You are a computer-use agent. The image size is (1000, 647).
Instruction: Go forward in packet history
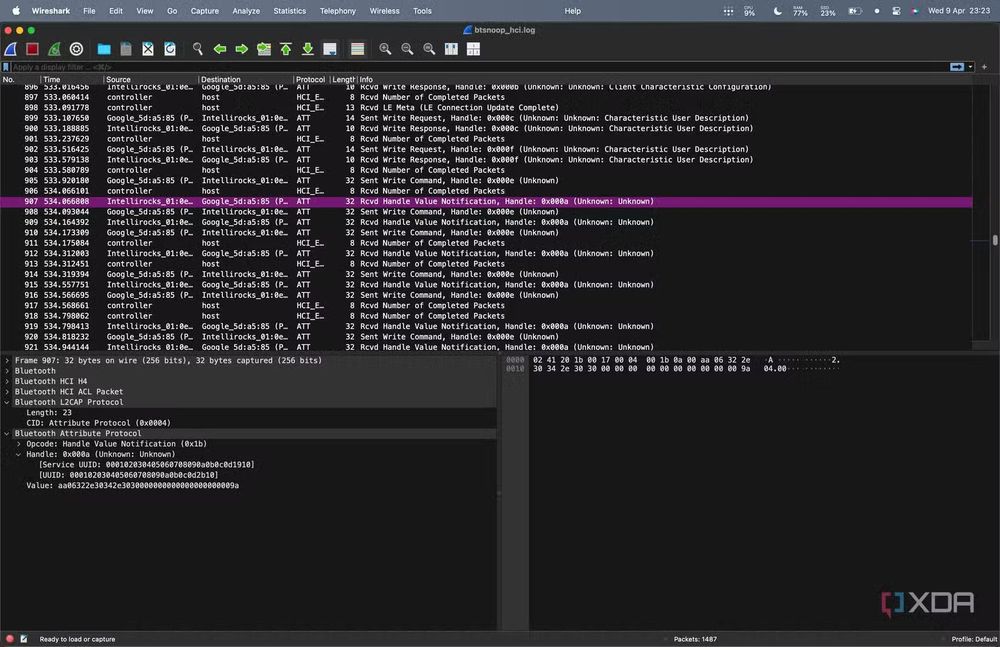(242, 49)
